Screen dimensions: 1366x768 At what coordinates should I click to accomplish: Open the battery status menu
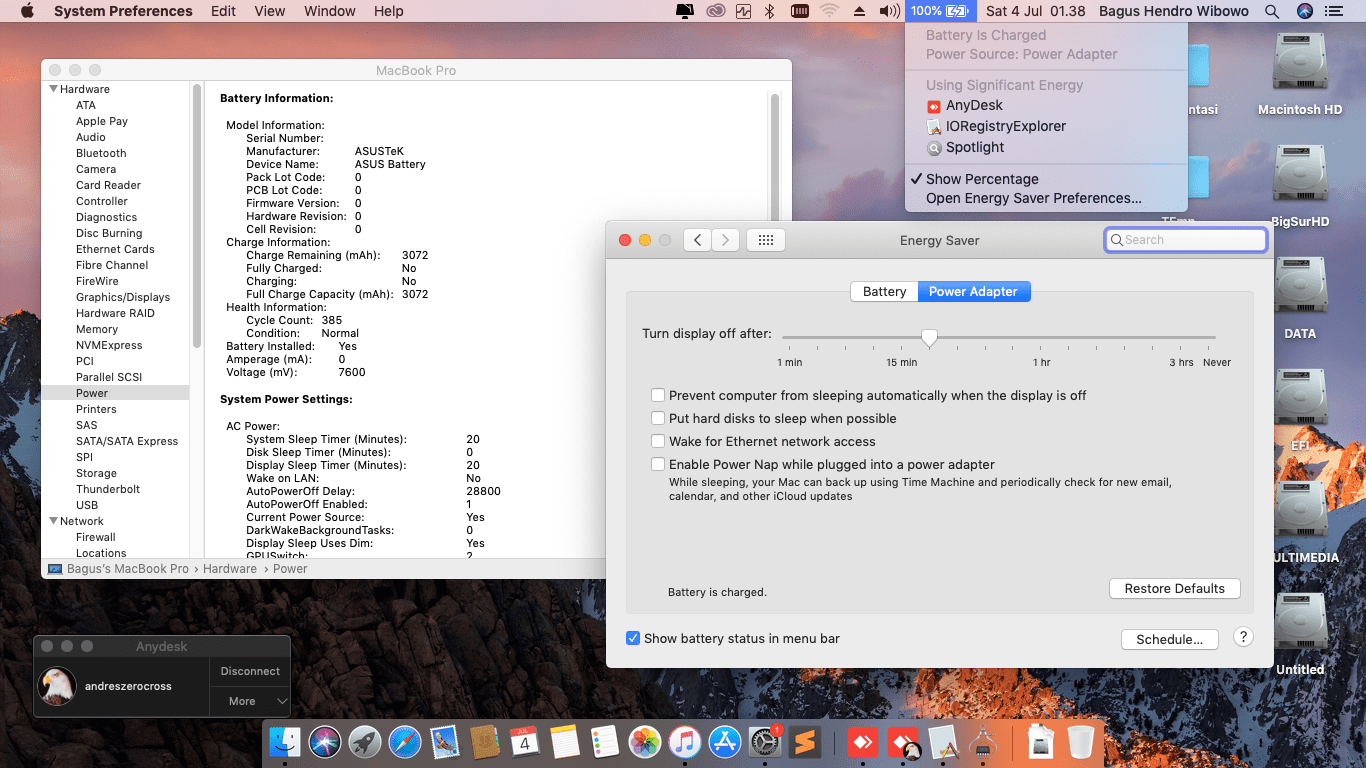[x=941, y=11]
